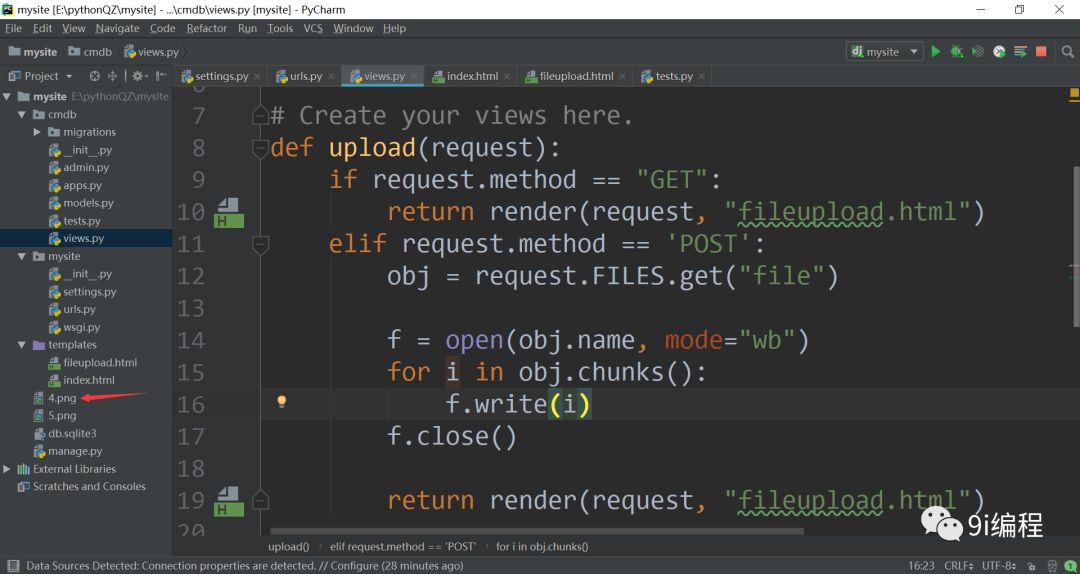Click the 16:23 cursor position indicator
The image size is (1080, 574).
(x=922, y=566)
